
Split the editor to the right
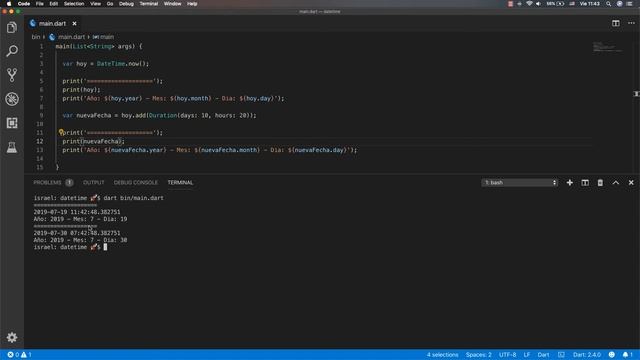[616, 23]
